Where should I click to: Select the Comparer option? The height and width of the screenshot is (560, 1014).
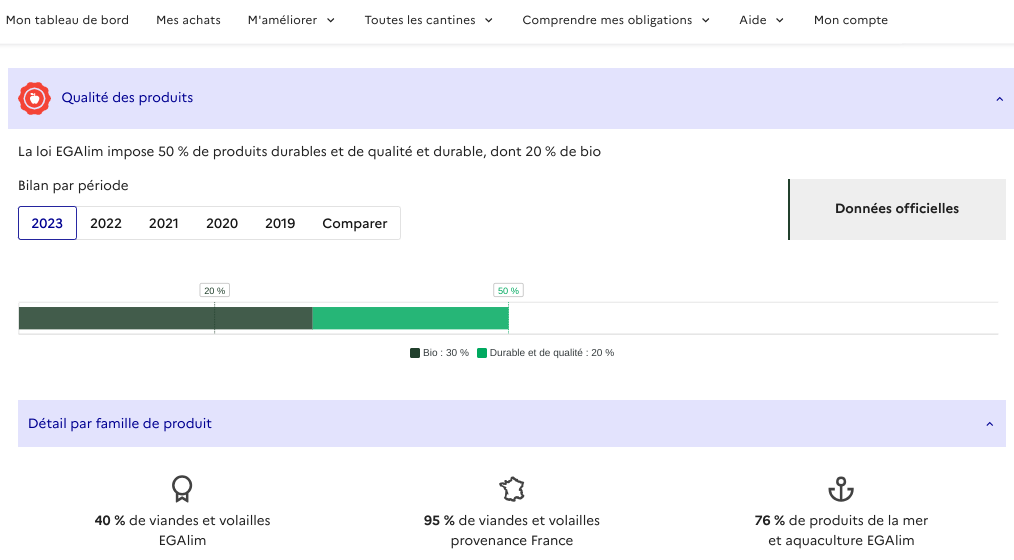(x=354, y=223)
